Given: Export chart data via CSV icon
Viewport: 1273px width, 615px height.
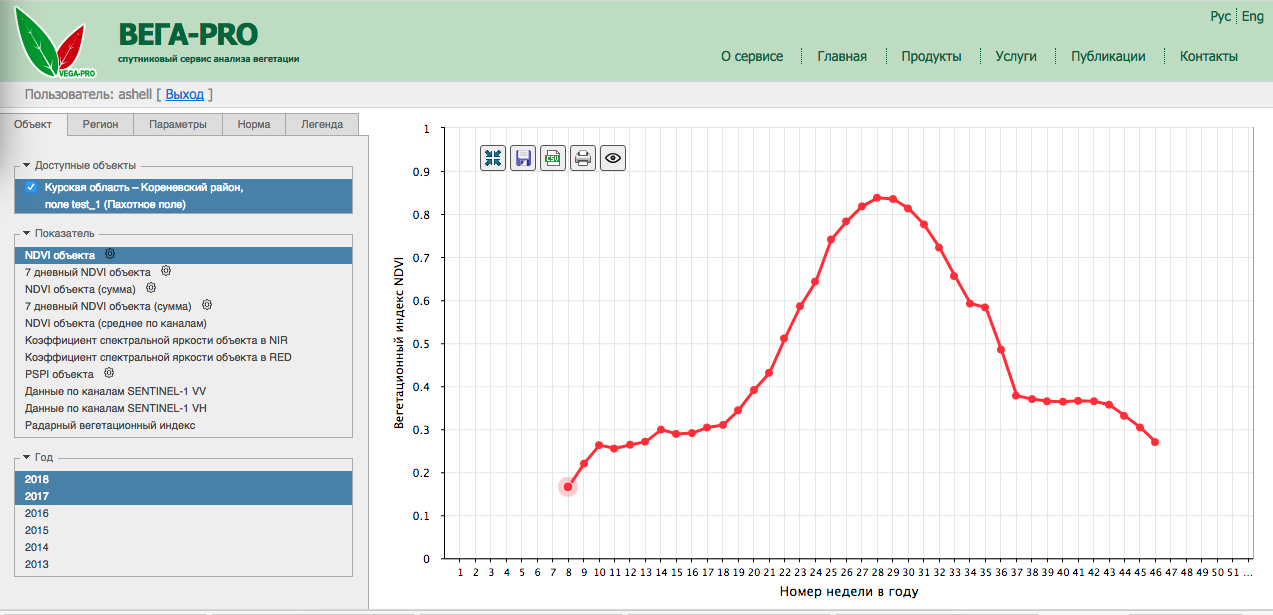Looking at the screenshot, I should (552, 157).
